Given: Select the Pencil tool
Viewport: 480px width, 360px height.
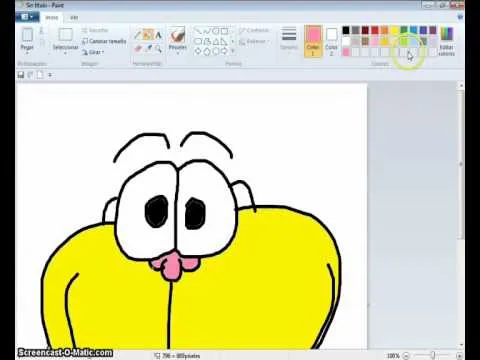Looking at the screenshot, I should [138, 35].
